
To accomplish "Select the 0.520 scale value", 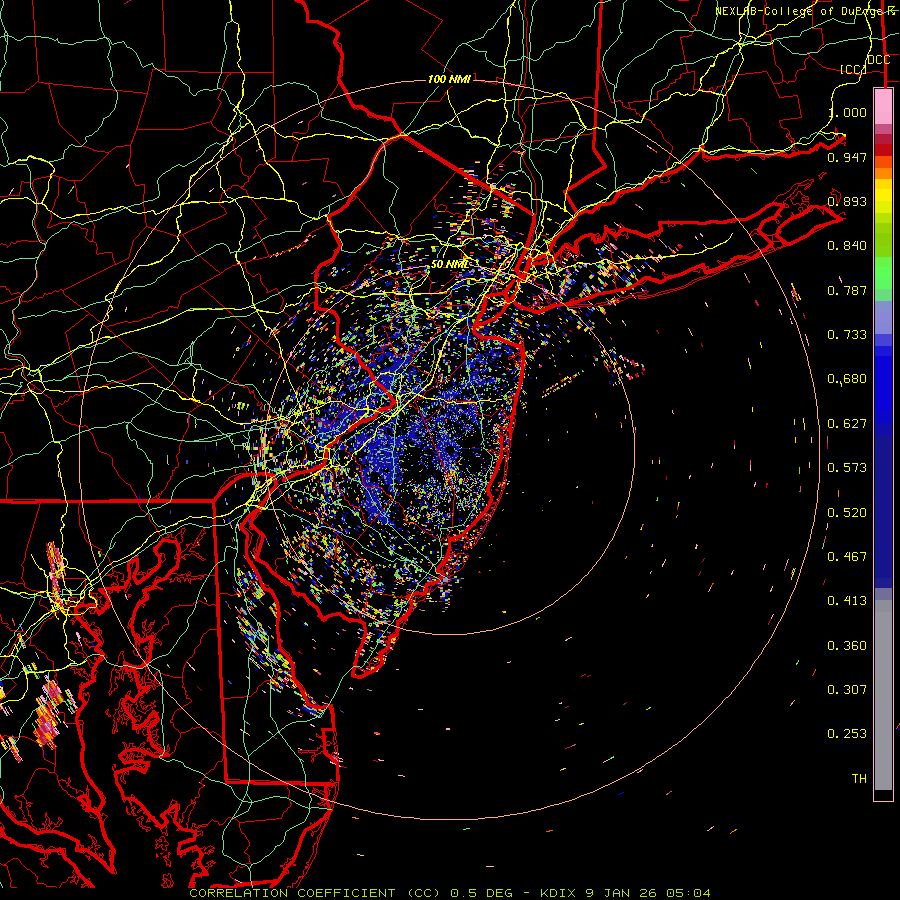I will pyautogui.click(x=847, y=513).
